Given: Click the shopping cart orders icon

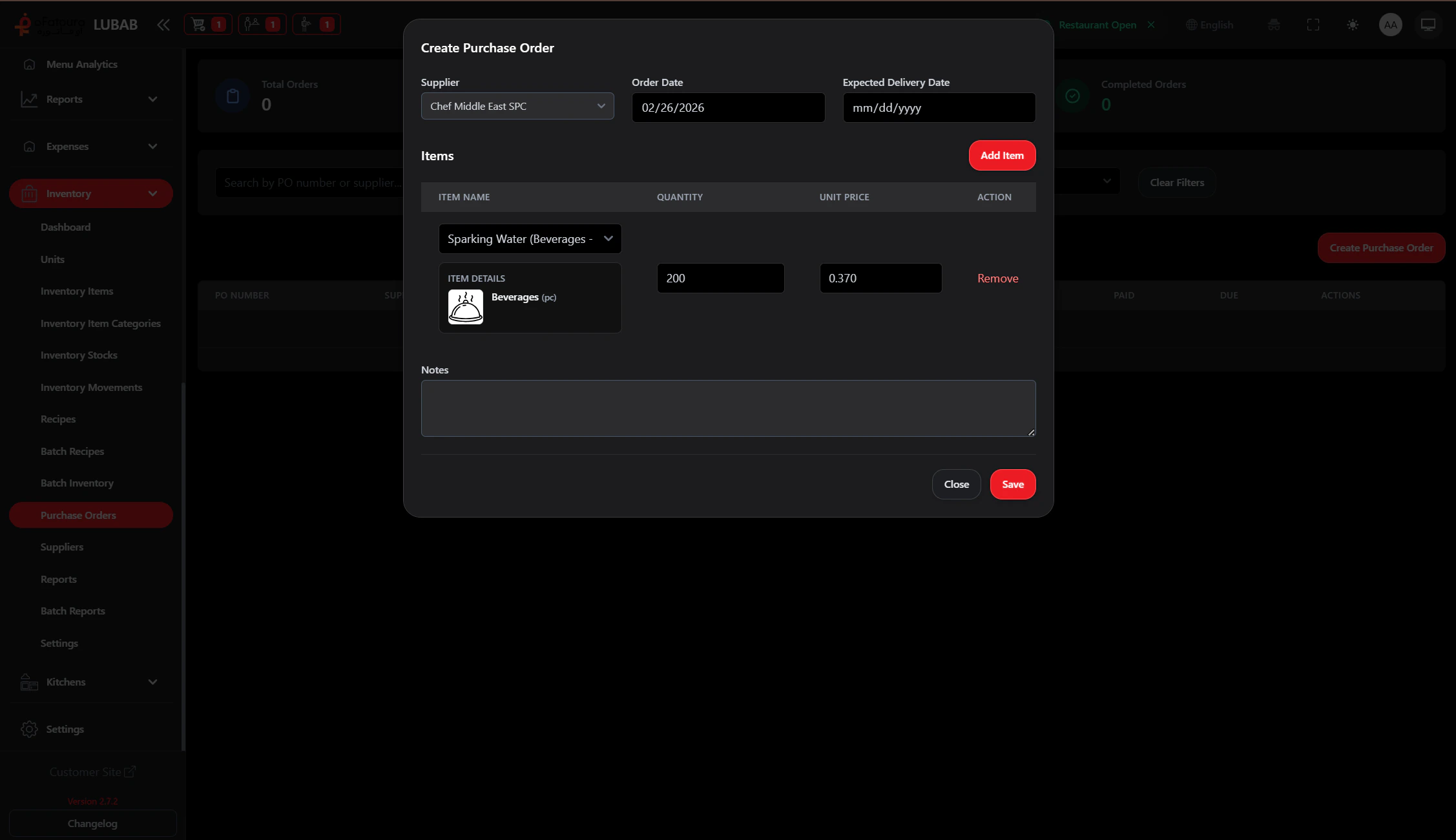Looking at the screenshot, I should coord(207,25).
